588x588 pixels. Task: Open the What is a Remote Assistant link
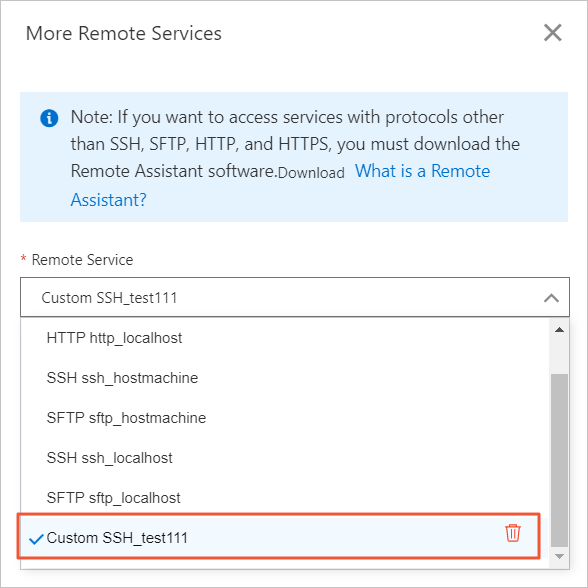pyautogui.click(x=280, y=185)
